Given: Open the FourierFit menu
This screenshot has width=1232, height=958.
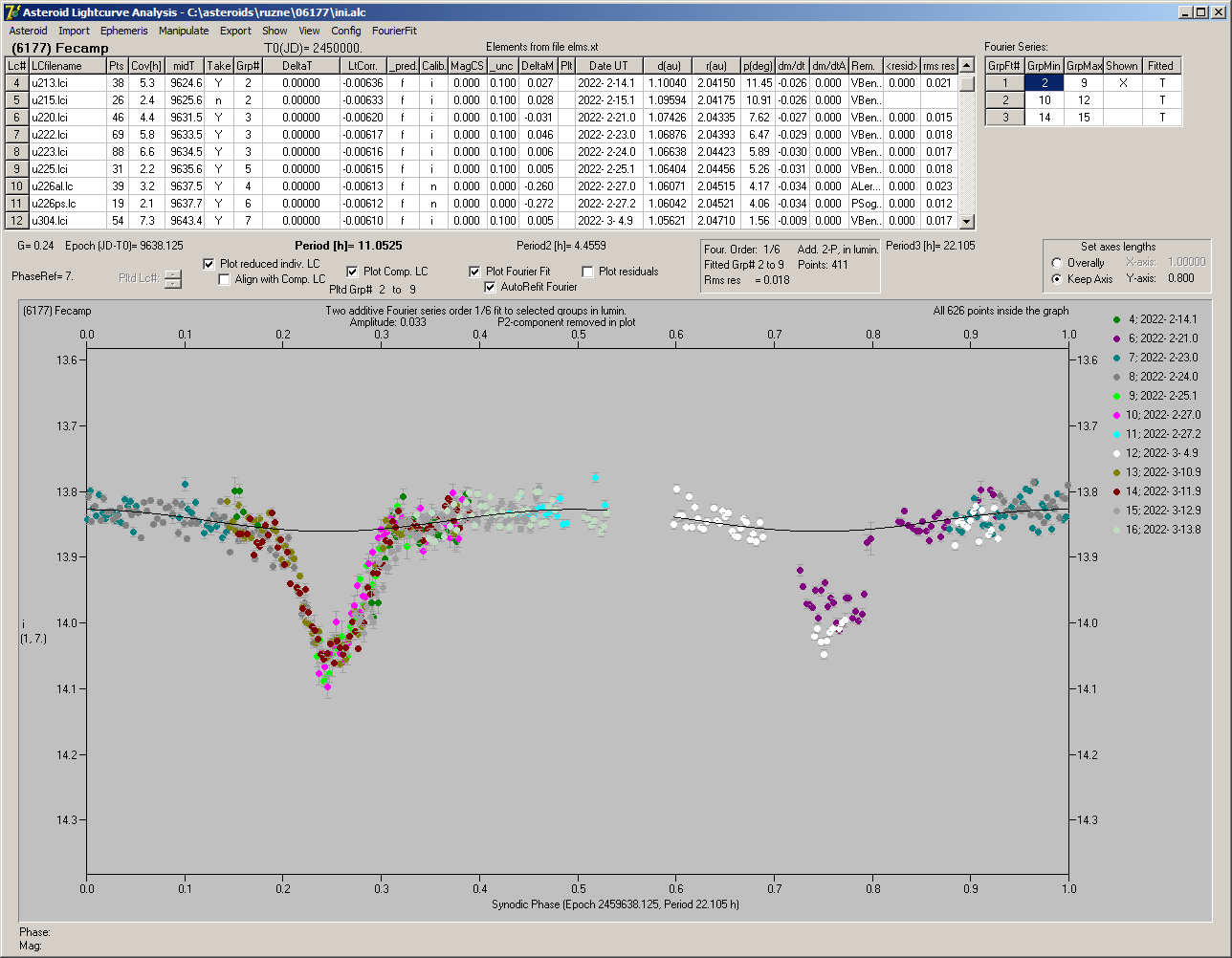Looking at the screenshot, I should (x=394, y=31).
